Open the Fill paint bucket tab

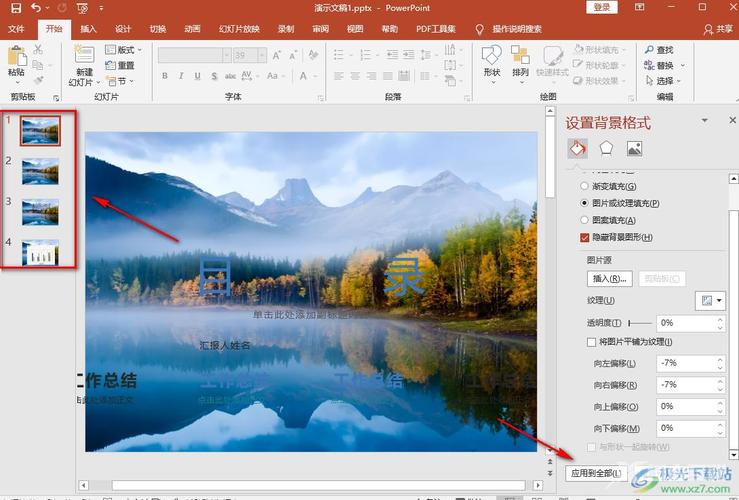point(577,148)
